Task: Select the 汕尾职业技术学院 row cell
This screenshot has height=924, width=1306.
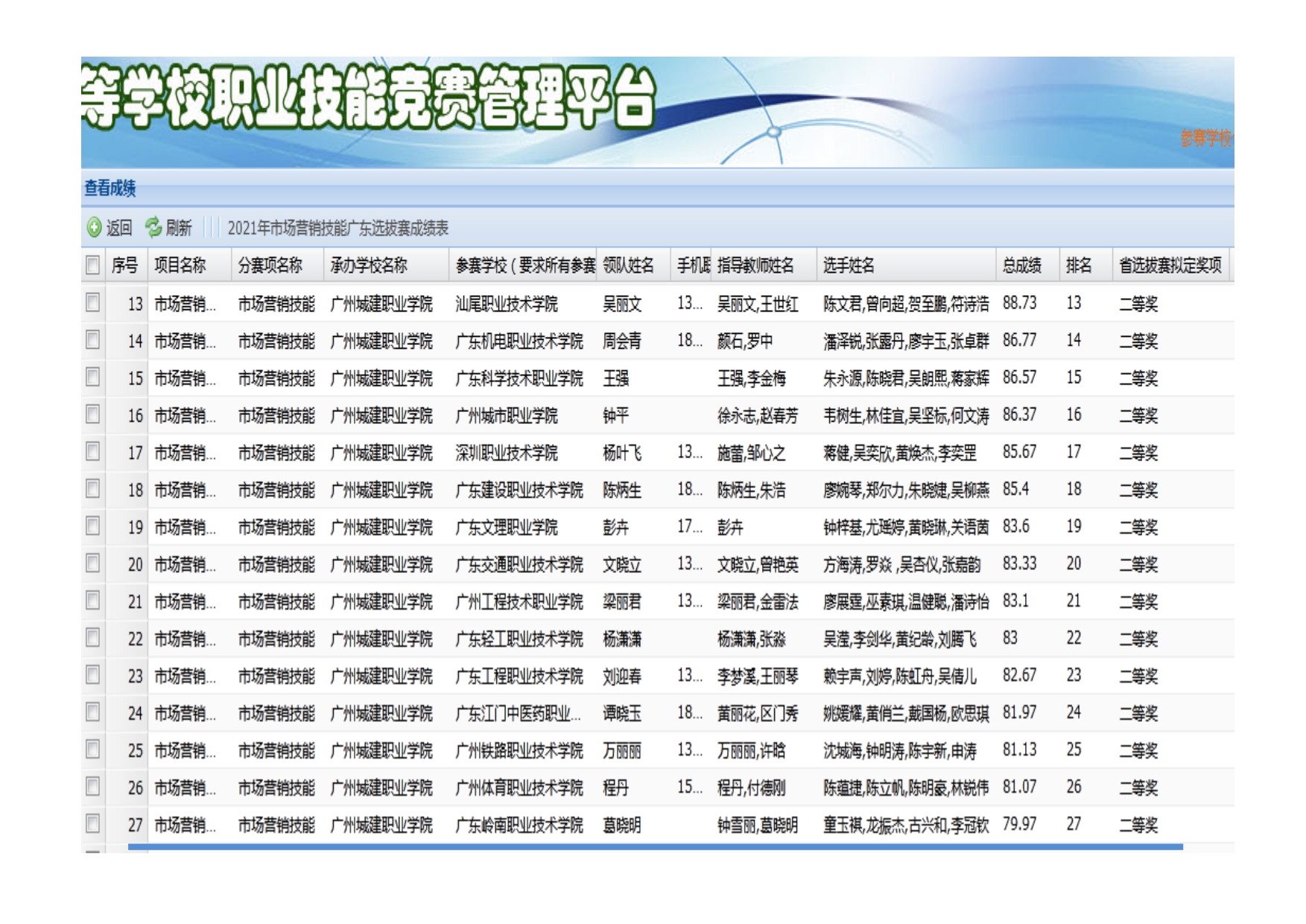Action: (x=507, y=304)
